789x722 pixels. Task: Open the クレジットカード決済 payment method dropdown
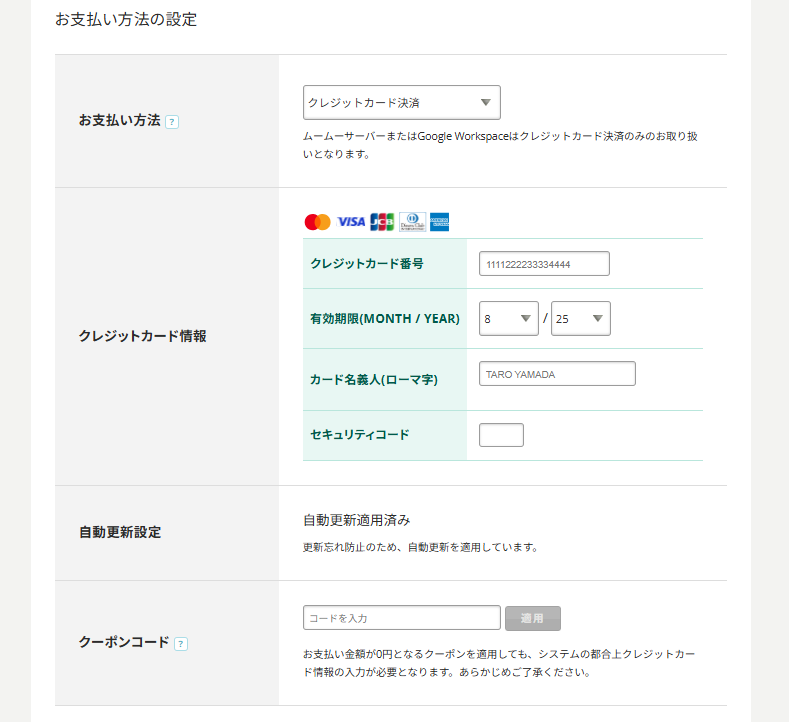pyautogui.click(x=401, y=102)
